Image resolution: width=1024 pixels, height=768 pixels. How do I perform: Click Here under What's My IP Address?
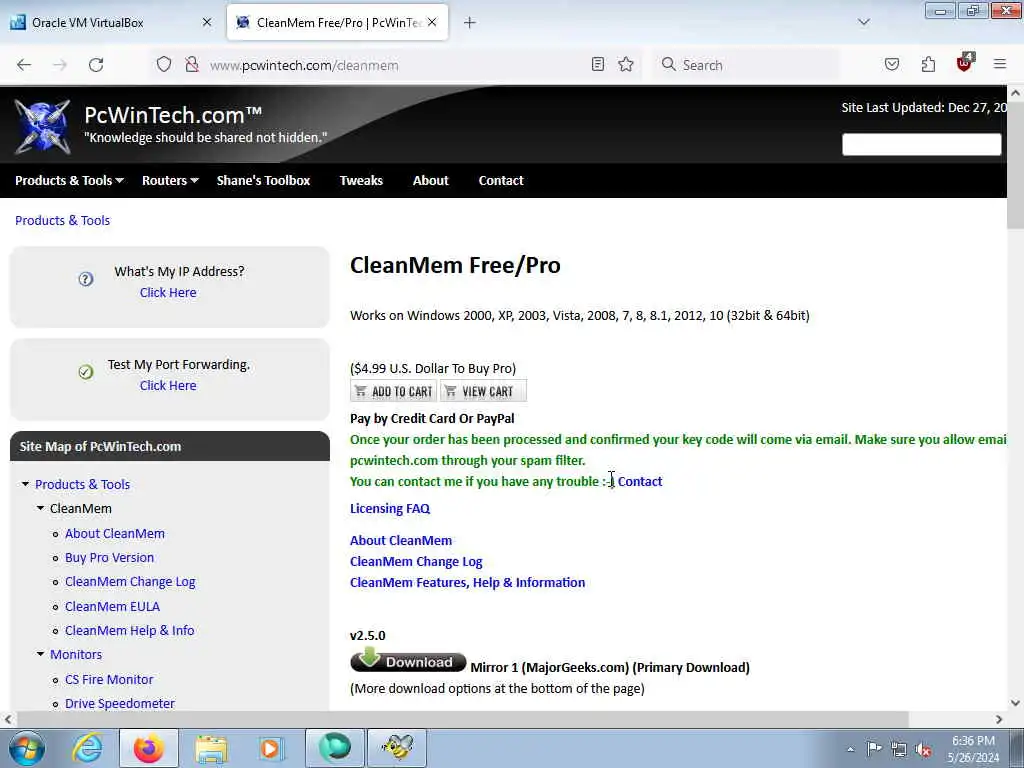click(168, 293)
